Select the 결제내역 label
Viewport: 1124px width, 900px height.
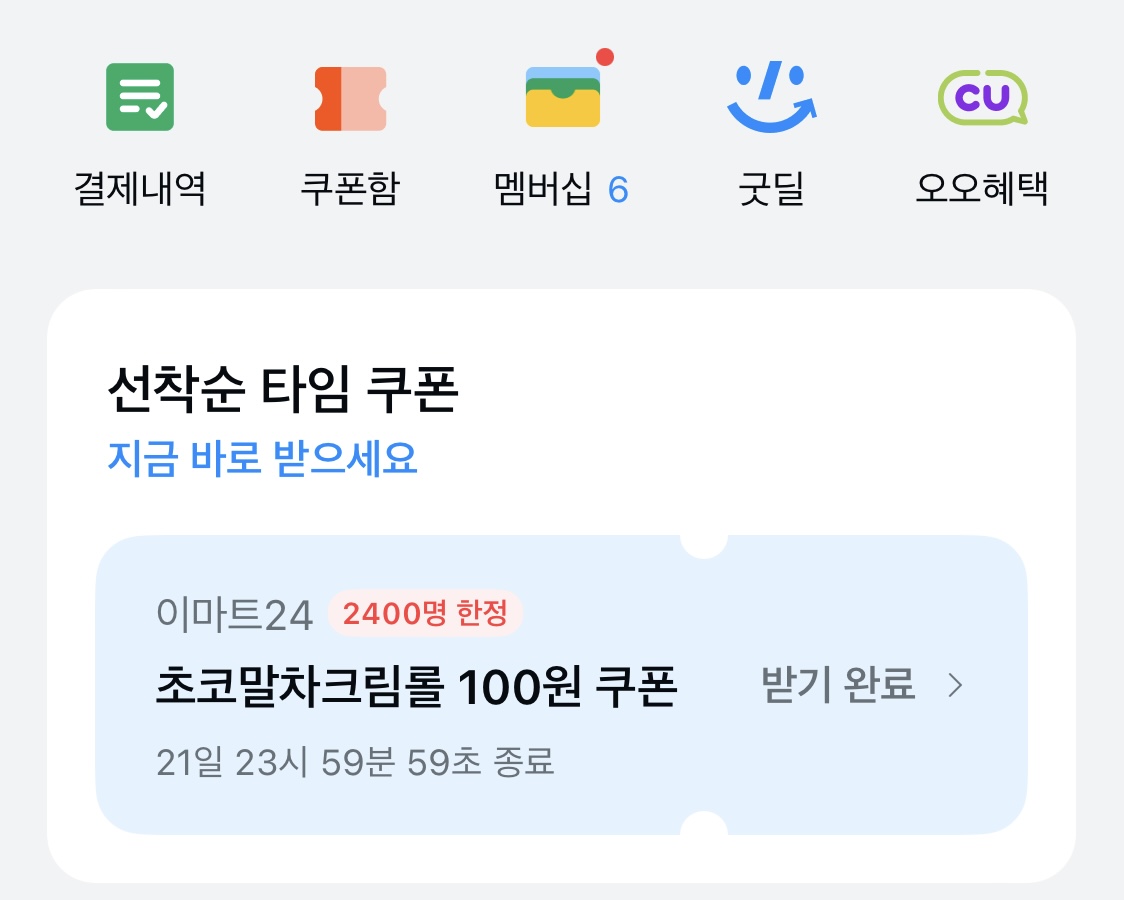point(140,189)
